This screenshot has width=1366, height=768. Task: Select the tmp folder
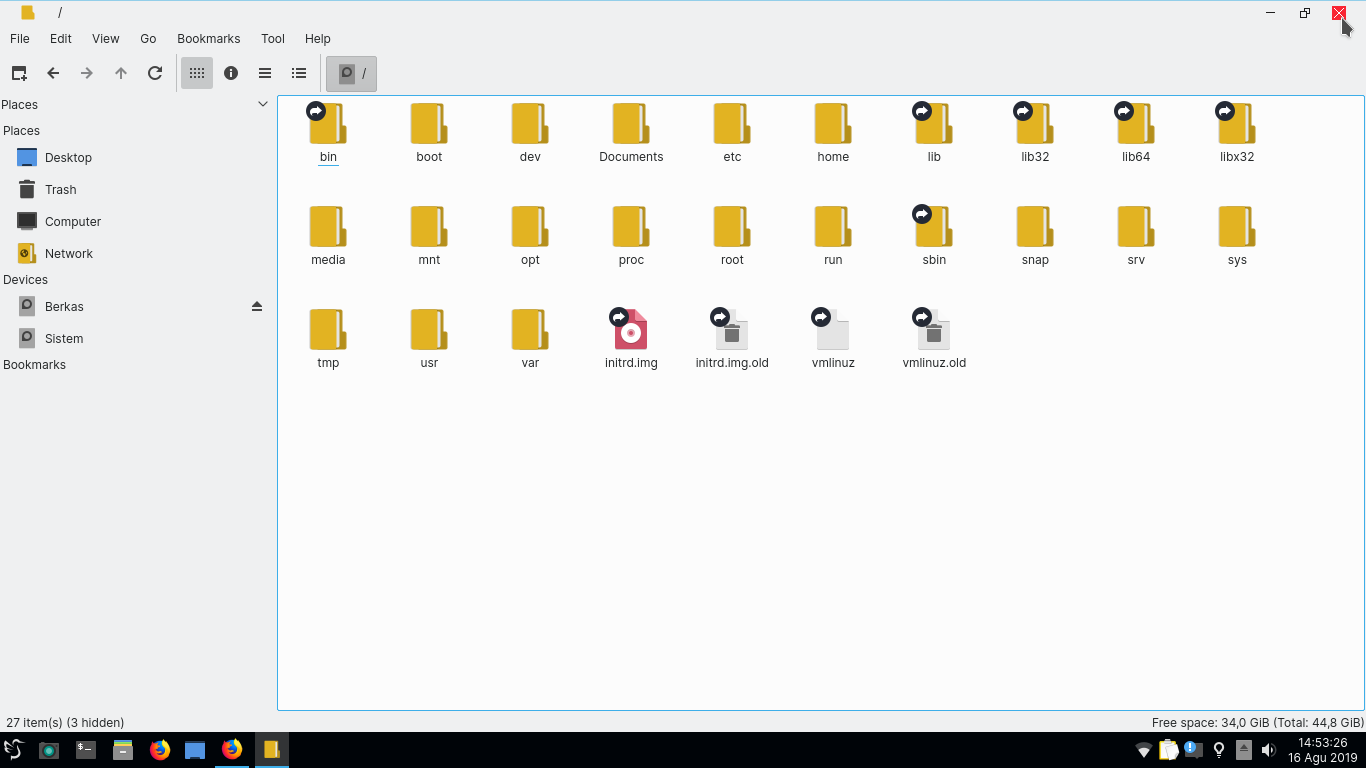[328, 339]
